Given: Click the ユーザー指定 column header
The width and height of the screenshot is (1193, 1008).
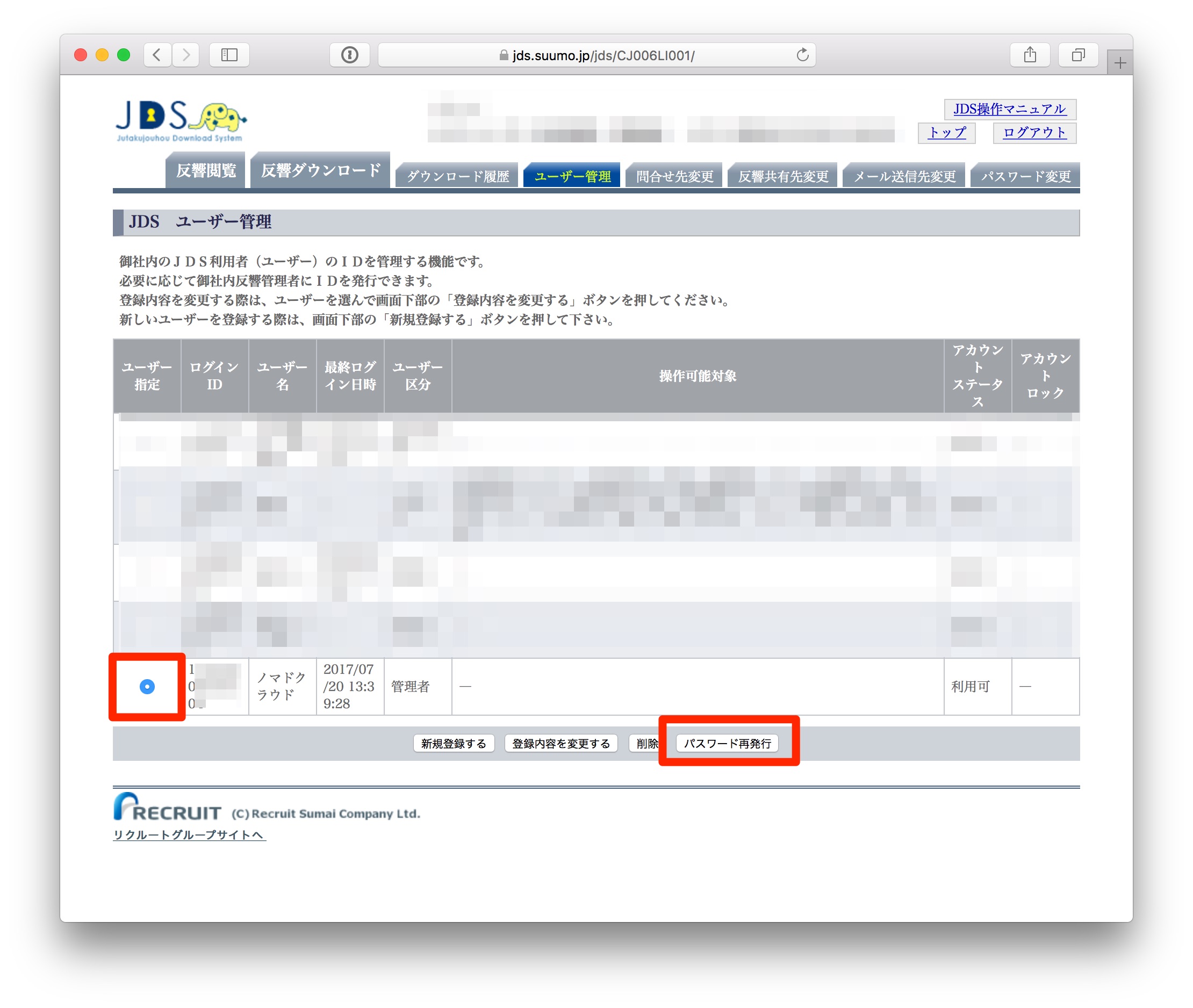Looking at the screenshot, I should pyautogui.click(x=147, y=376).
